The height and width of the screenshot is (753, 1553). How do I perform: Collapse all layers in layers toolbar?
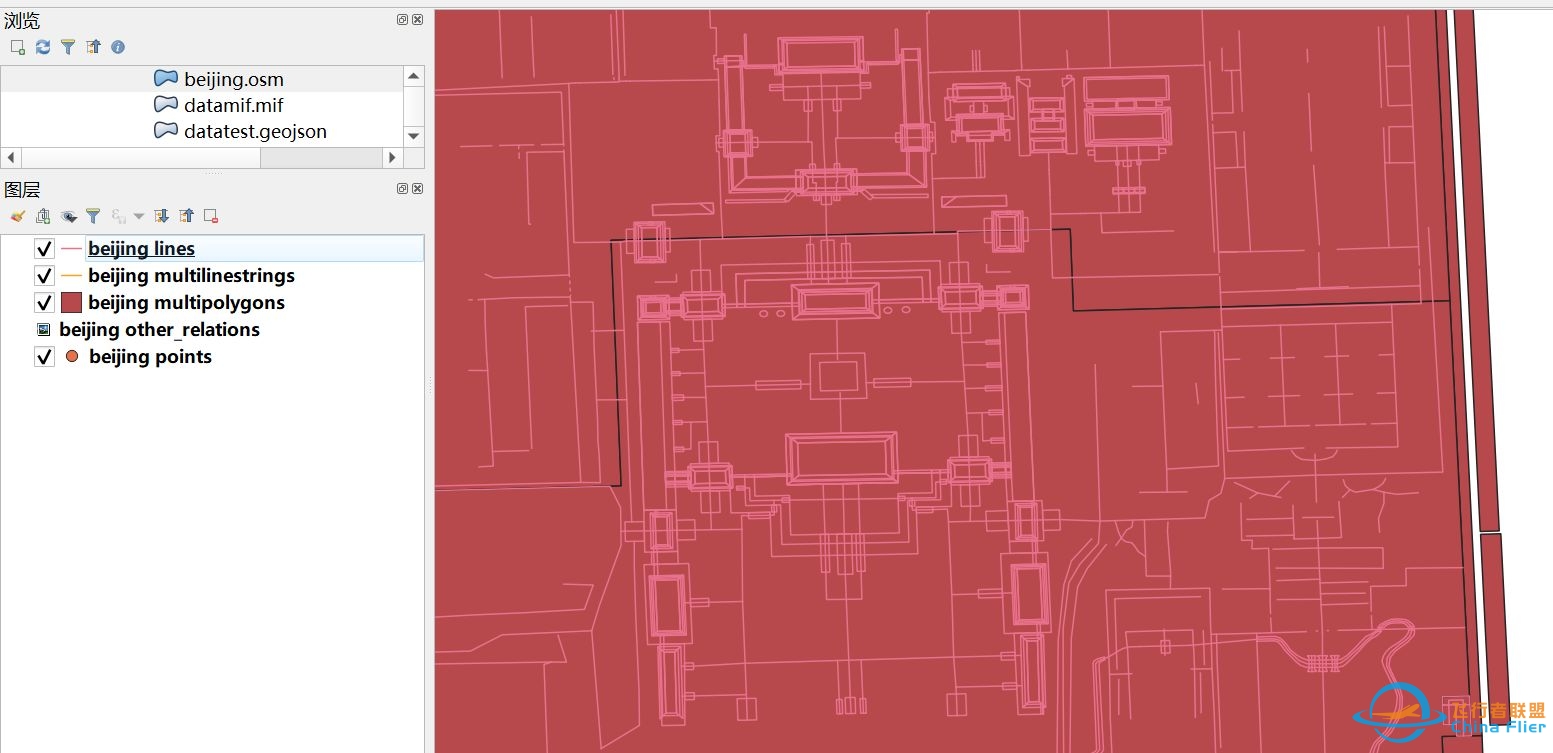(x=186, y=216)
